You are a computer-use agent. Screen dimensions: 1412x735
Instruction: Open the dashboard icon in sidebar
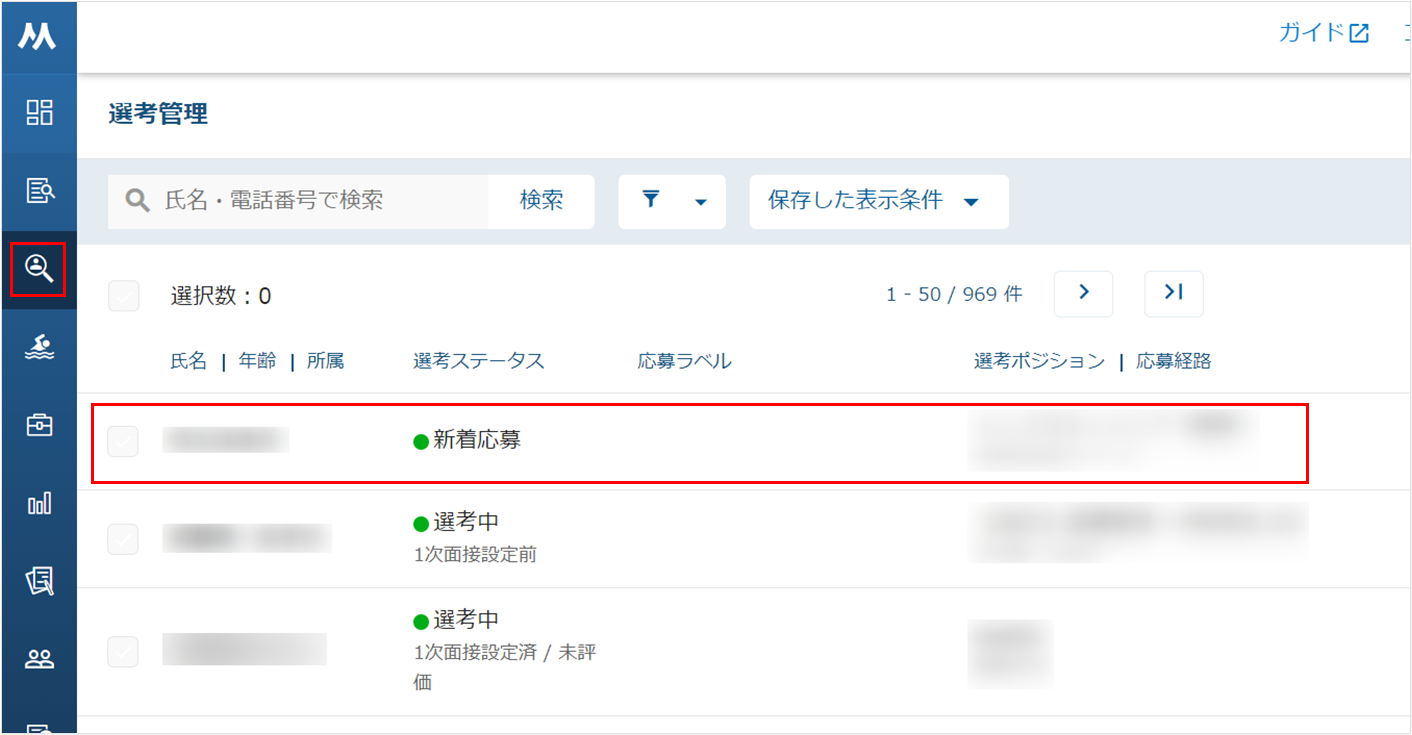pyautogui.click(x=39, y=112)
